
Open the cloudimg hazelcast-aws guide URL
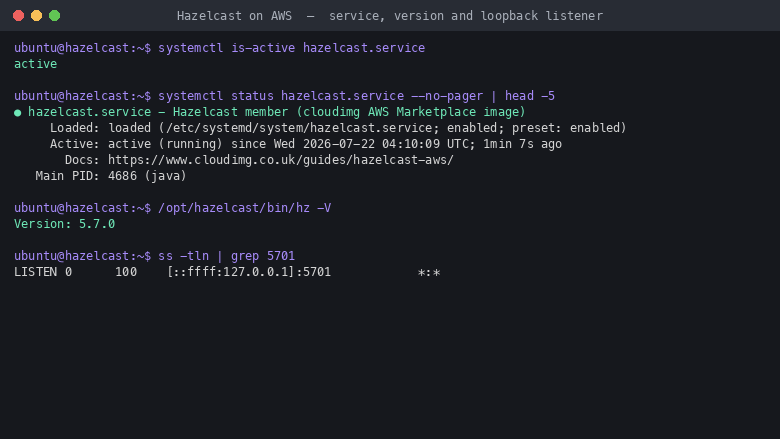click(281, 160)
